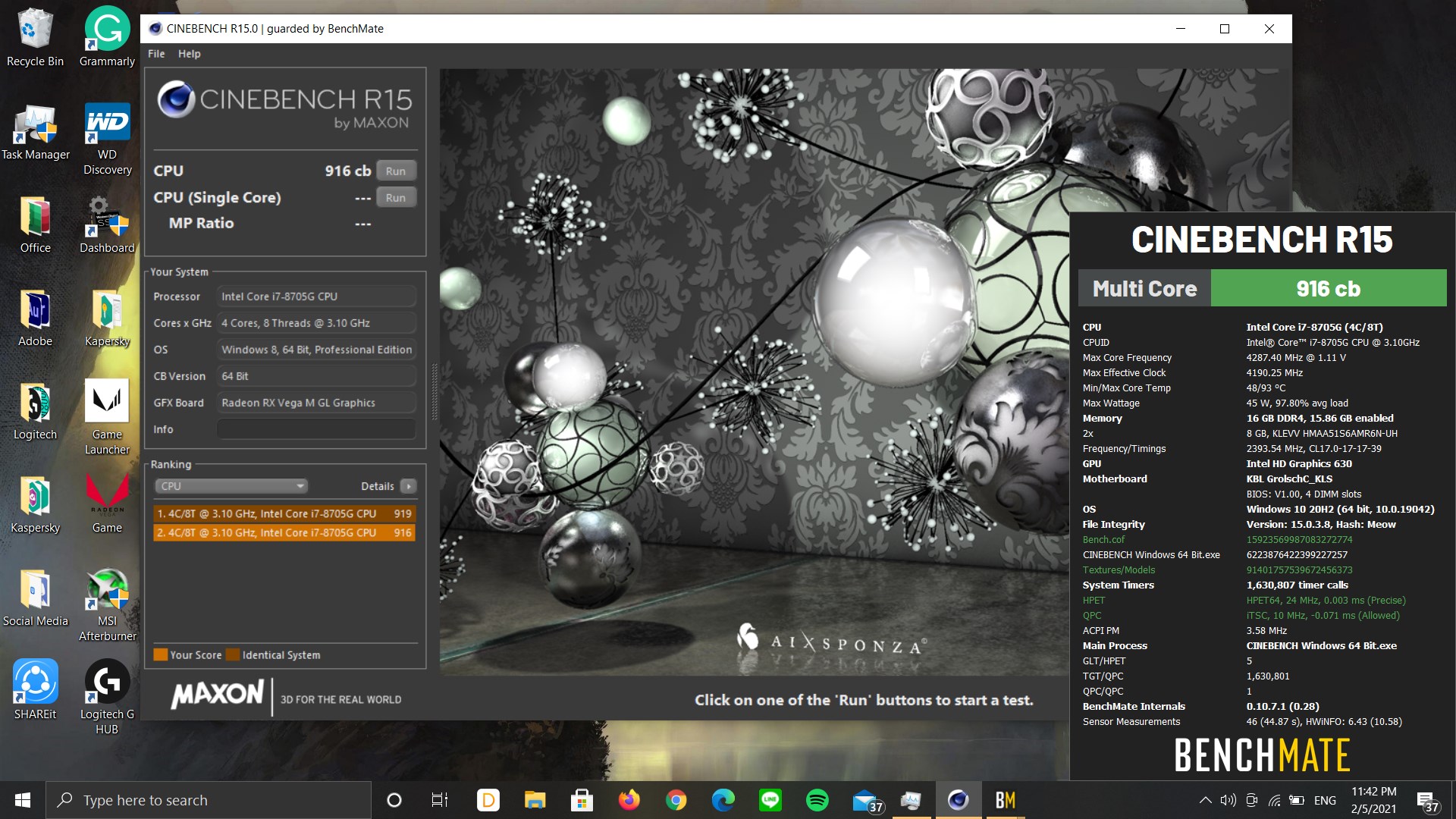Open the Radeon Game desktop icon
The width and height of the screenshot is (1456, 819).
[107, 505]
